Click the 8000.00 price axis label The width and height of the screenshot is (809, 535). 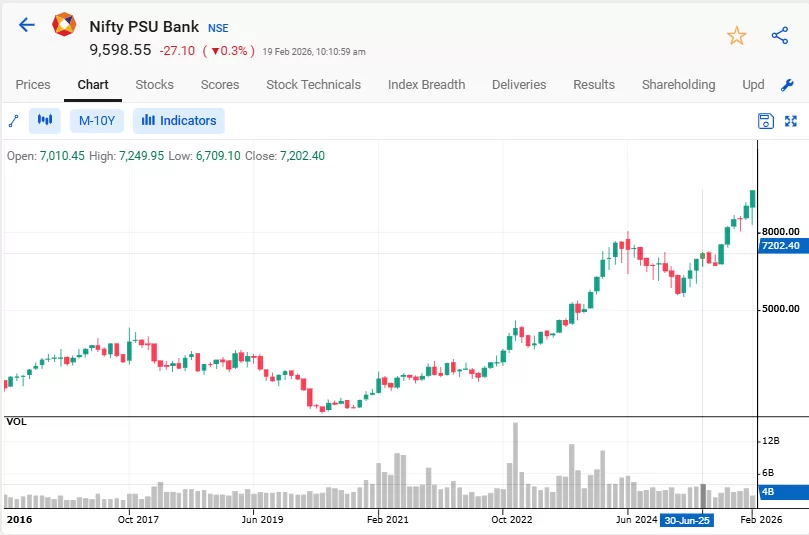pos(781,232)
